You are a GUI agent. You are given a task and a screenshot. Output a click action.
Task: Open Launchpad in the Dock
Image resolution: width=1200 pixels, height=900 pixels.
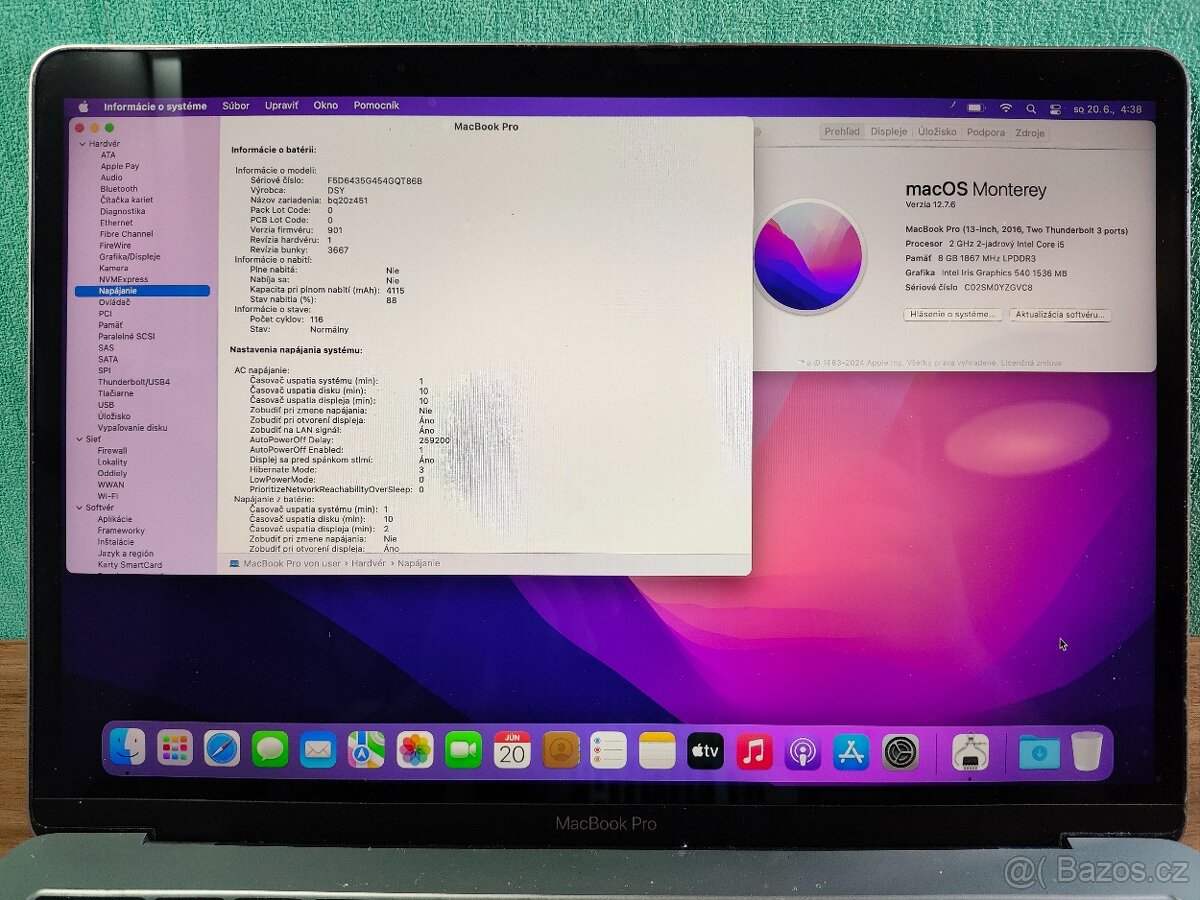pos(175,747)
